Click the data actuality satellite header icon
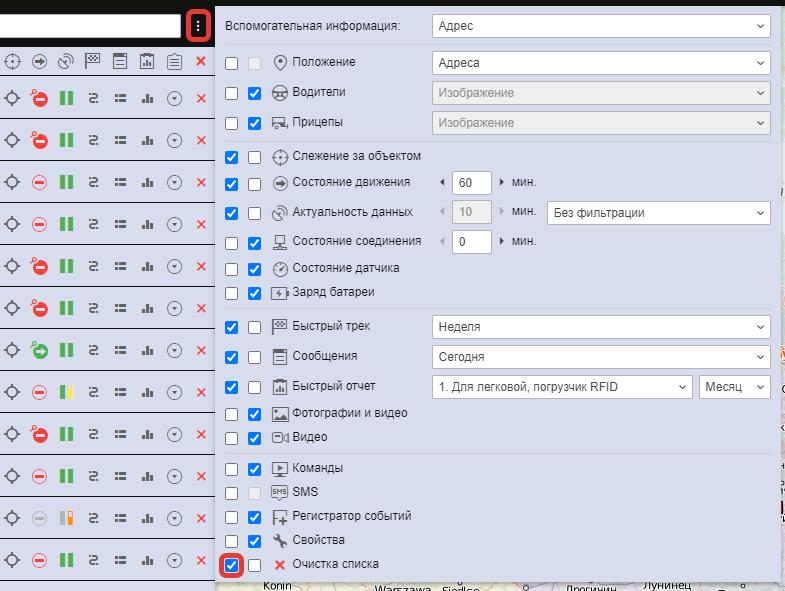785x591 pixels. click(66, 62)
